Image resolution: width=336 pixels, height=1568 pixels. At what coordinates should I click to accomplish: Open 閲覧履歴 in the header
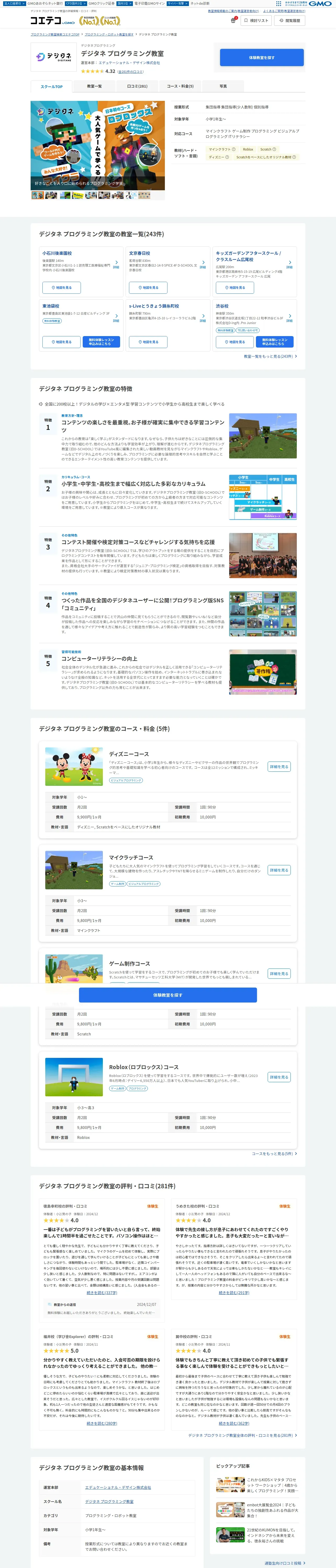(290, 21)
